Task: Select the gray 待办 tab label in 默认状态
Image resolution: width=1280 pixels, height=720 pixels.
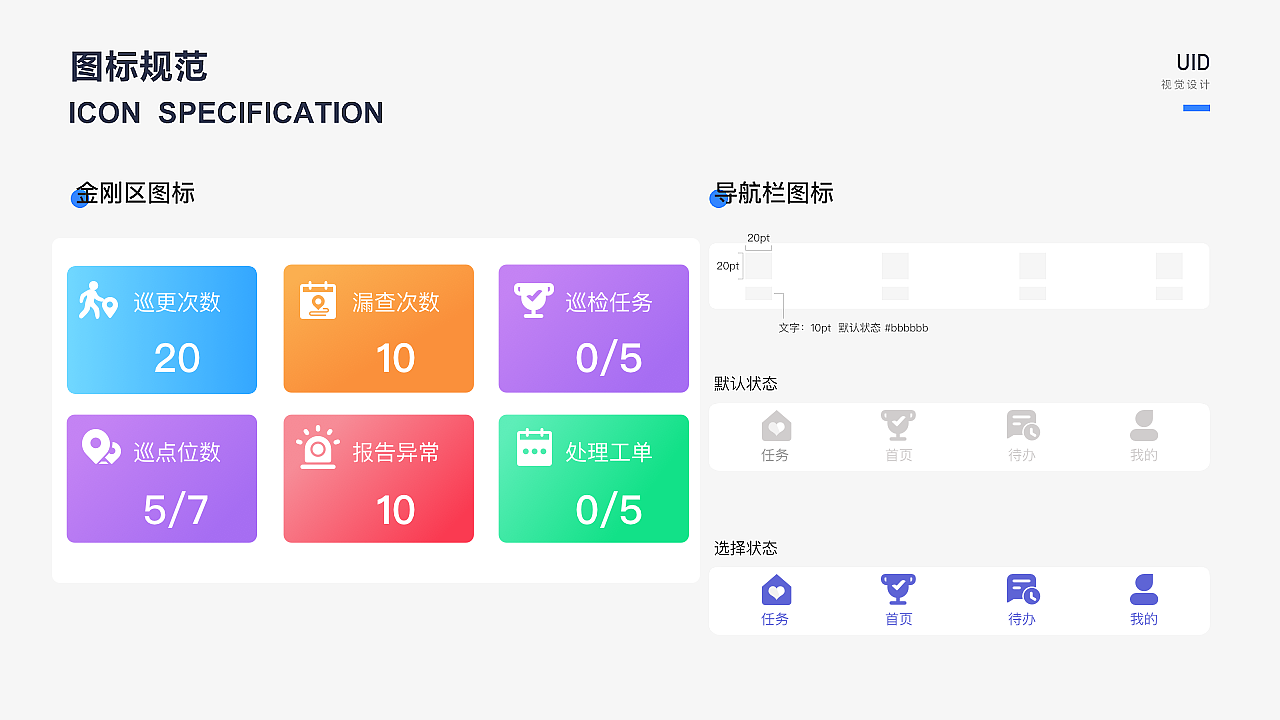Action: point(1022,455)
